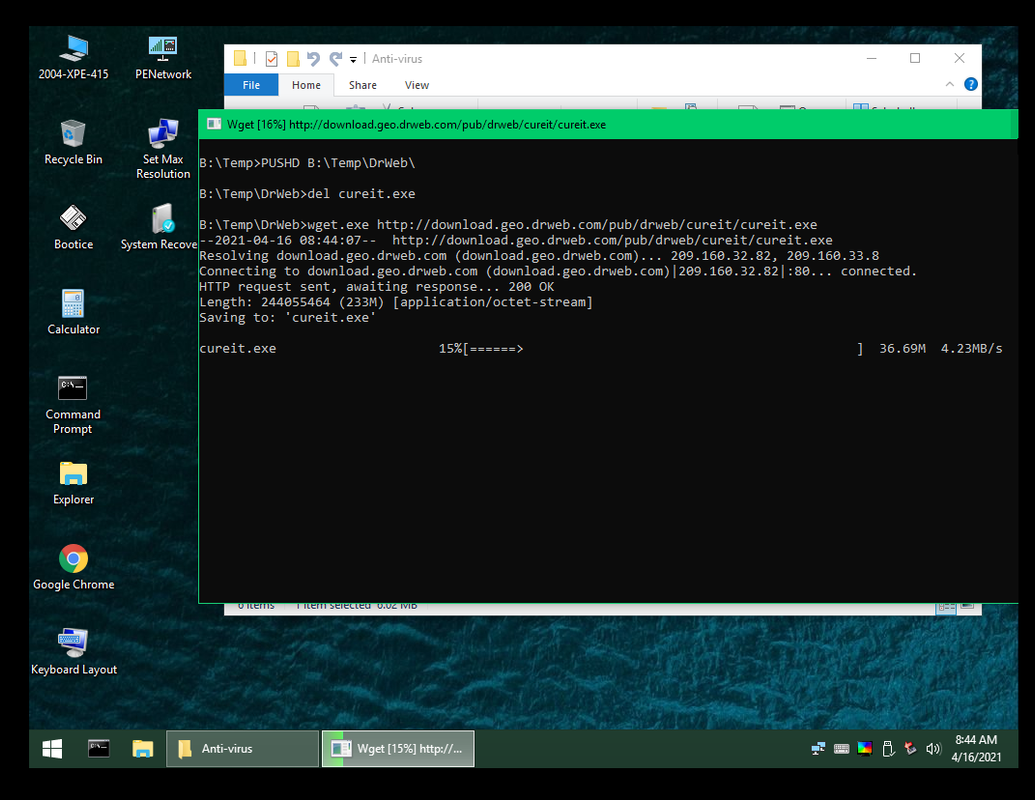Click the New Folder quick access icon
This screenshot has height=800, width=1035.
(x=293, y=59)
